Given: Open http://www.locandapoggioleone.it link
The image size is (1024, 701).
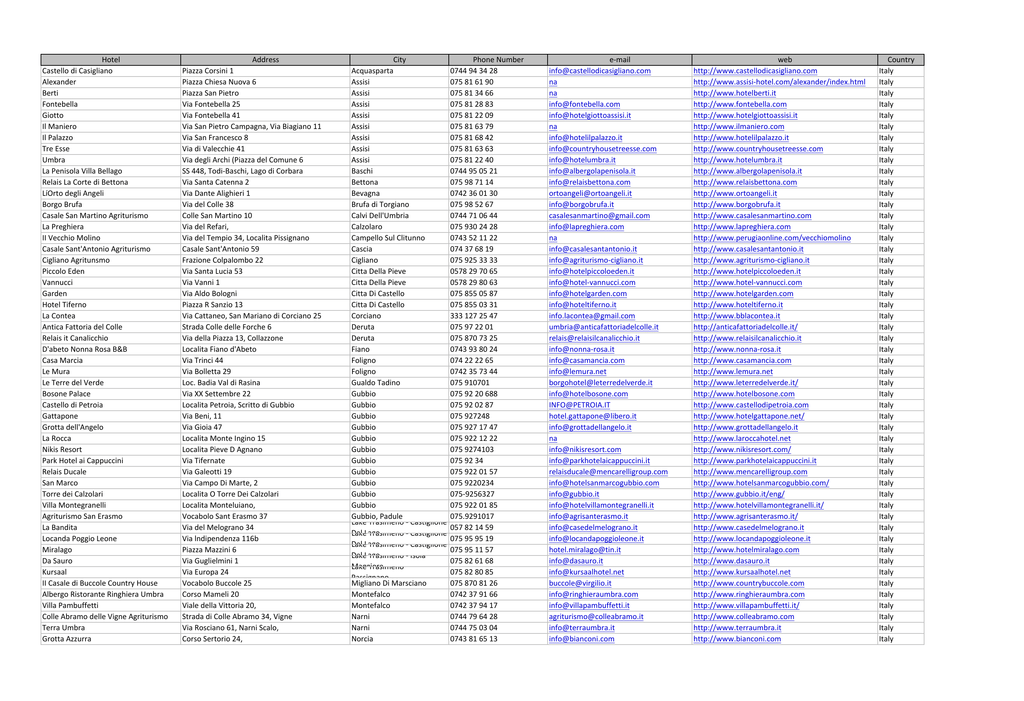Looking at the screenshot, I should [x=752, y=538].
